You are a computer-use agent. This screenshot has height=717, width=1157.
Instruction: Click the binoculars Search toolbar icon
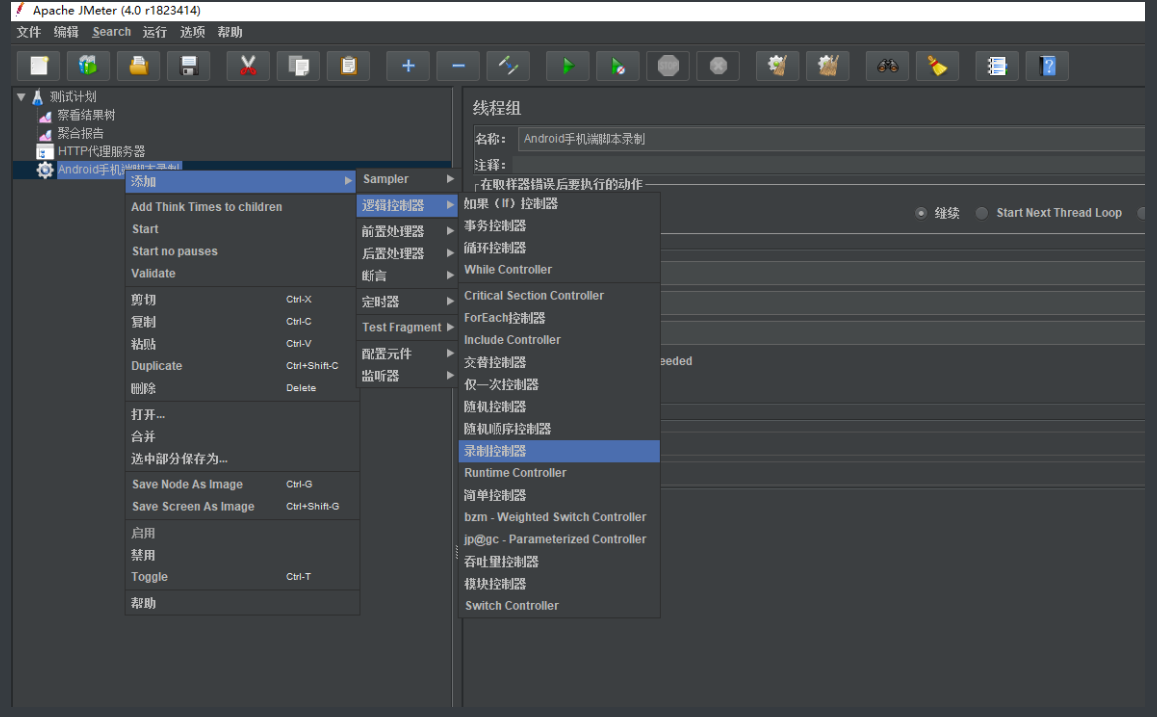click(x=888, y=66)
